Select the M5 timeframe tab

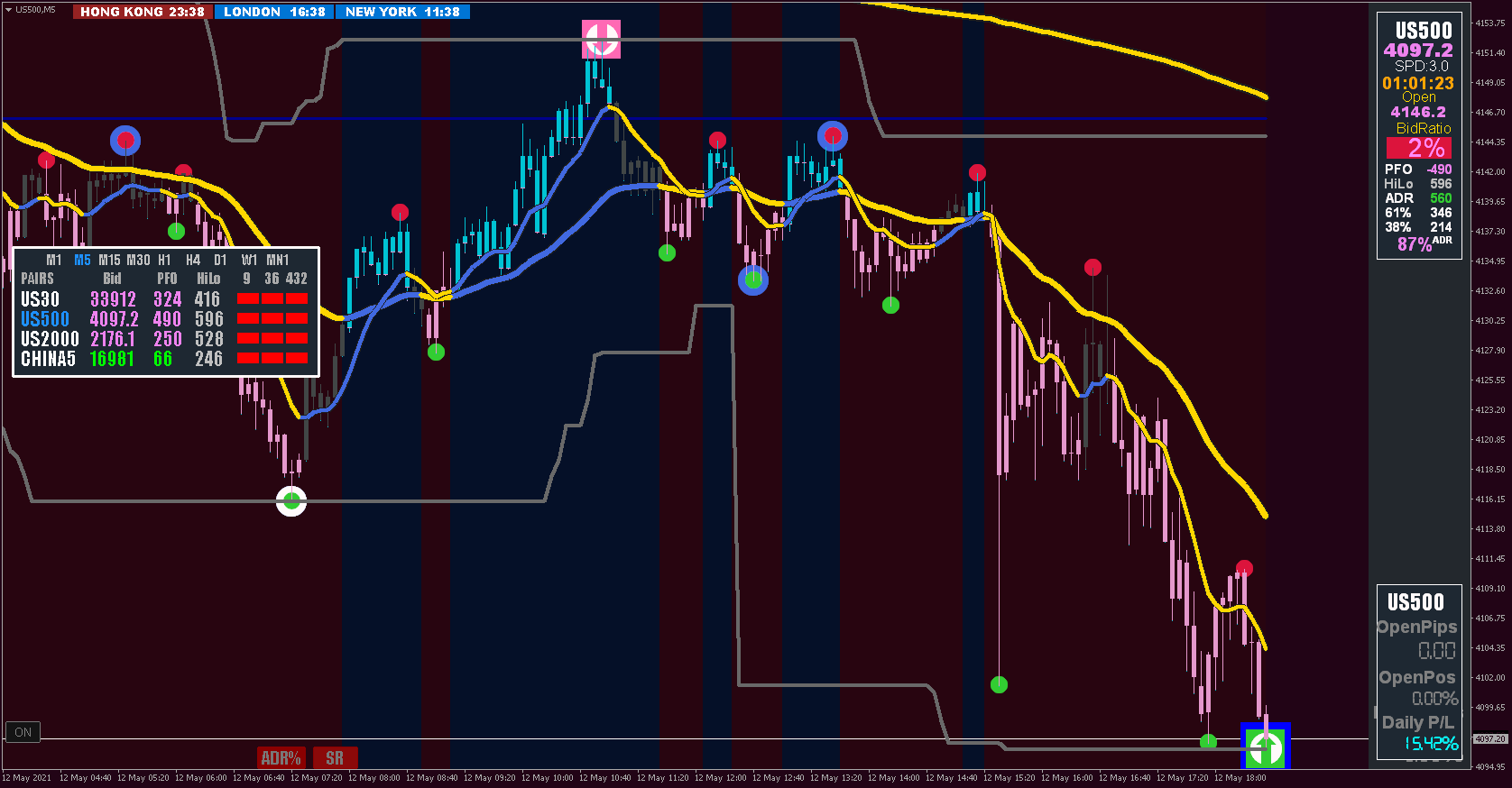pyautogui.click(x=82, y=260)
